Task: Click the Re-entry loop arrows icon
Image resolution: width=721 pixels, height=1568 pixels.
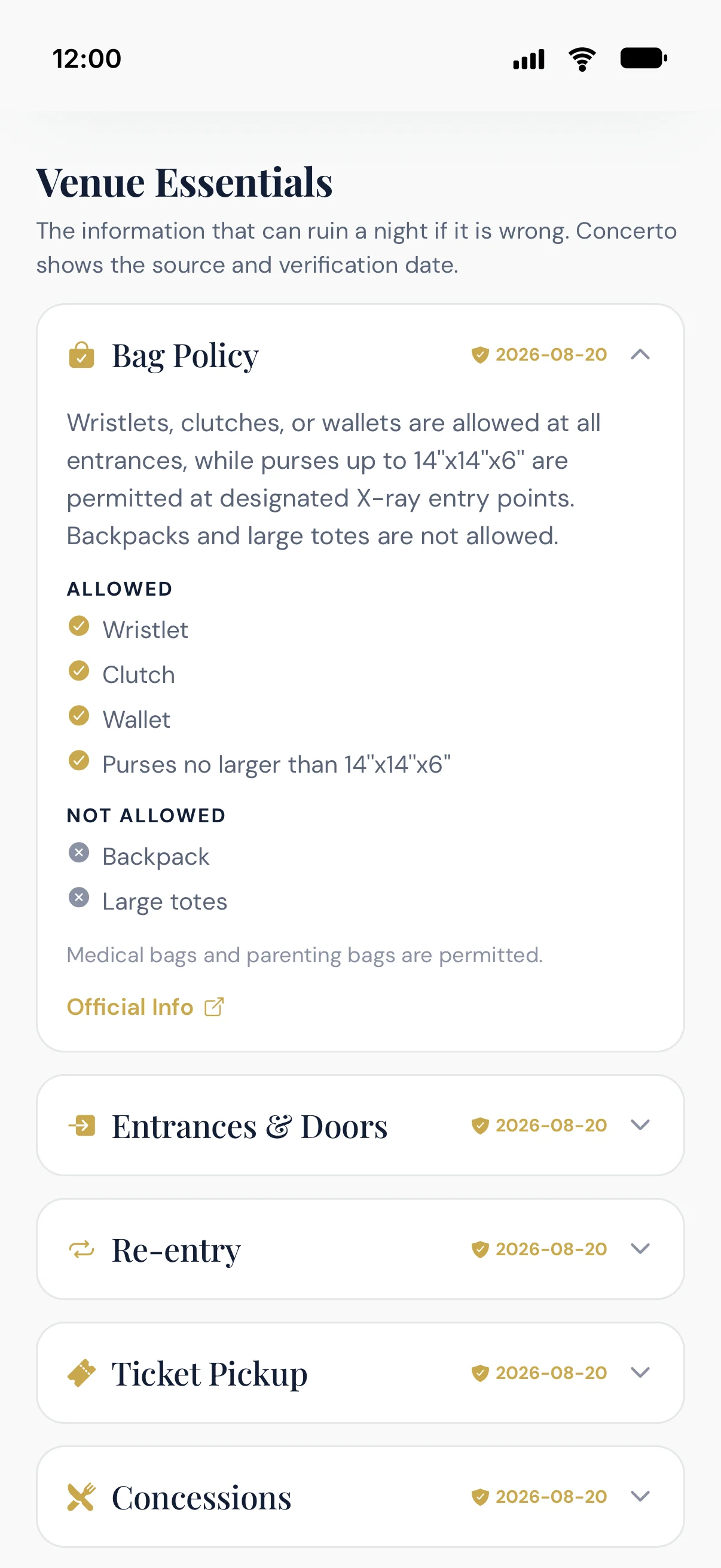Action: [x=81, y=1249]
